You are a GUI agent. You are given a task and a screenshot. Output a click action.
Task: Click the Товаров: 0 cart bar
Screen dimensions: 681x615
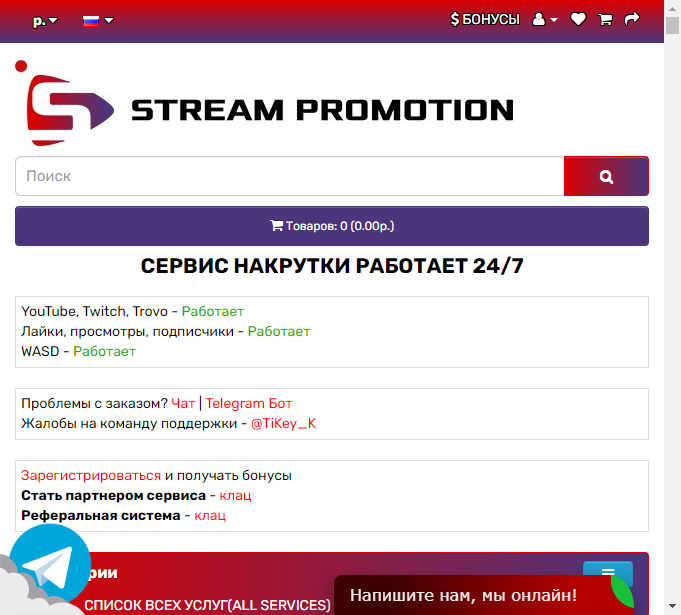[x=332, y=226]
